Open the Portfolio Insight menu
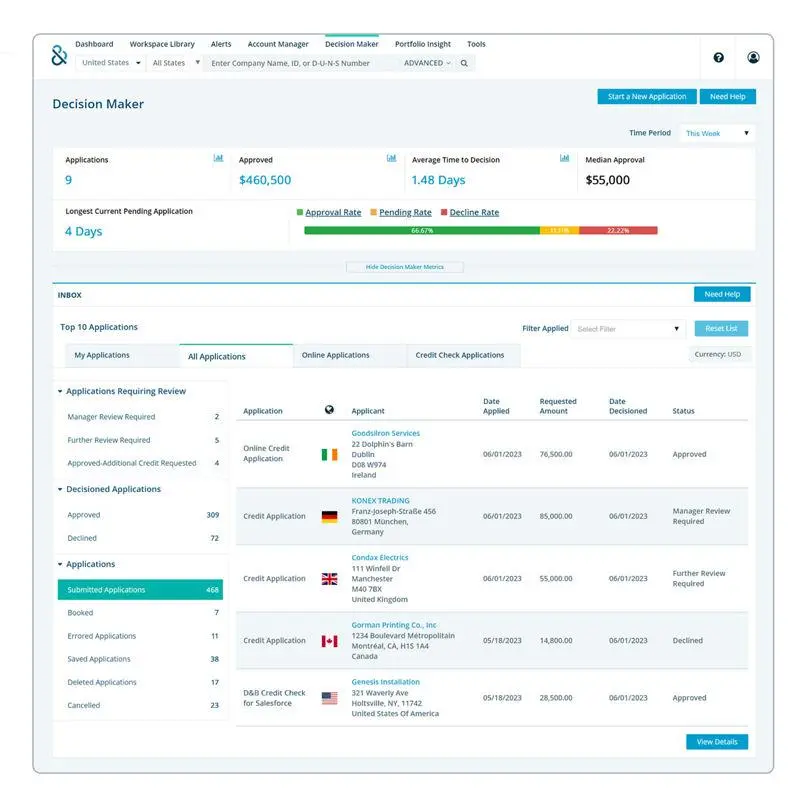This screenshot has height=800, width=800. 423,44
